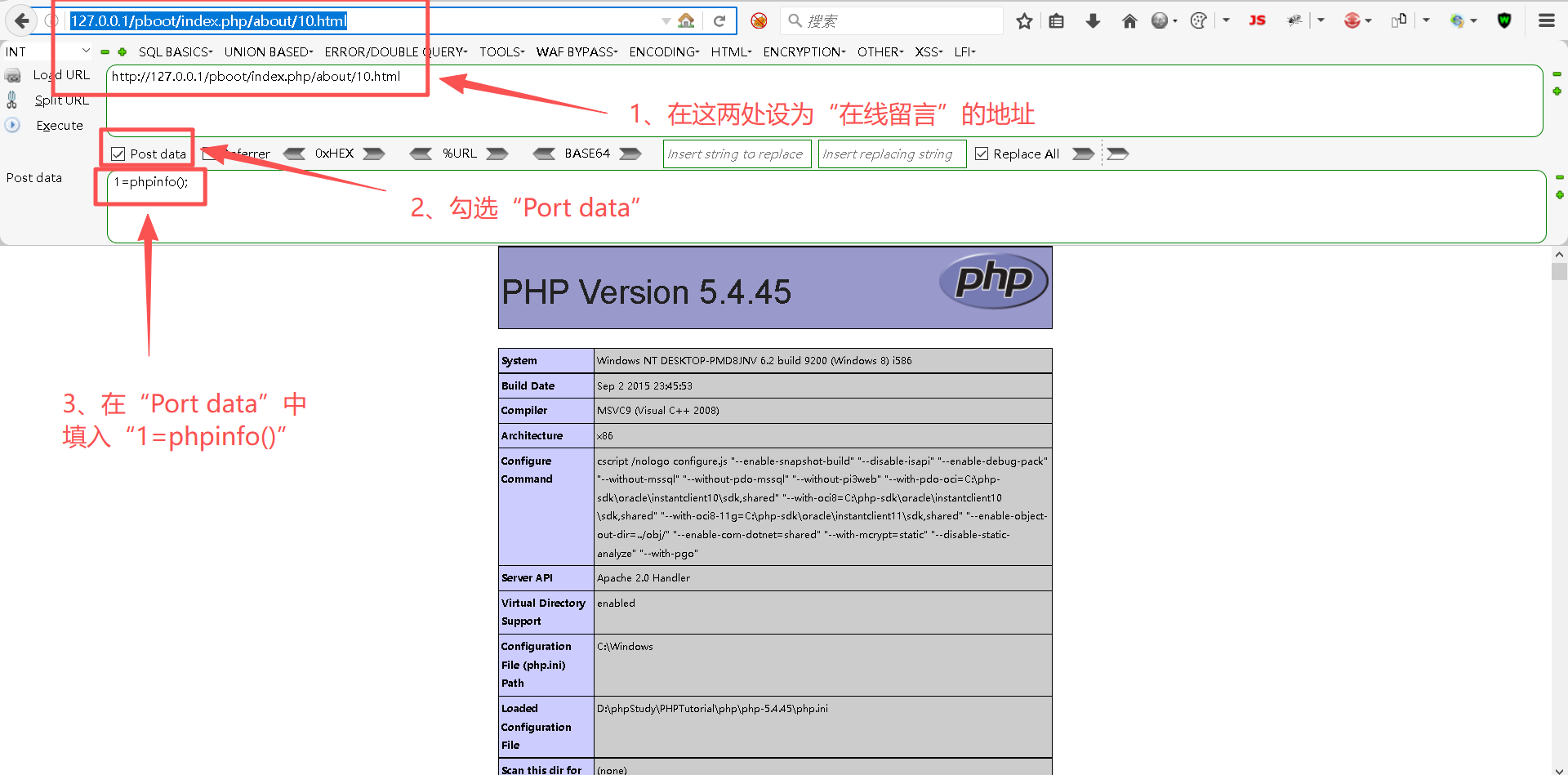Click the Split URL scissors icon
1568x775 pixels.
coord(12,100)
